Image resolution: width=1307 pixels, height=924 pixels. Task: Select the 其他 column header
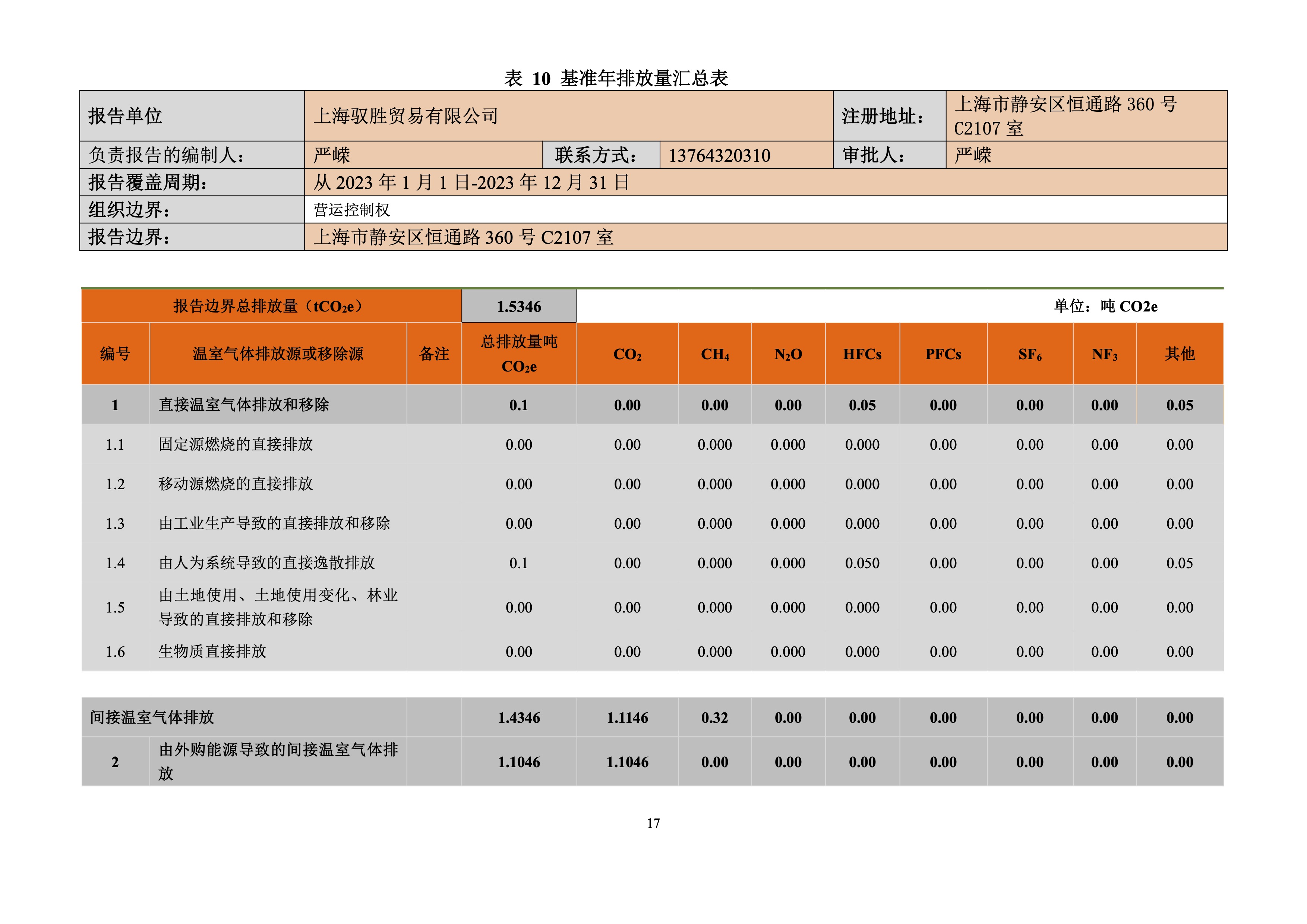[x=1180, y=354]
